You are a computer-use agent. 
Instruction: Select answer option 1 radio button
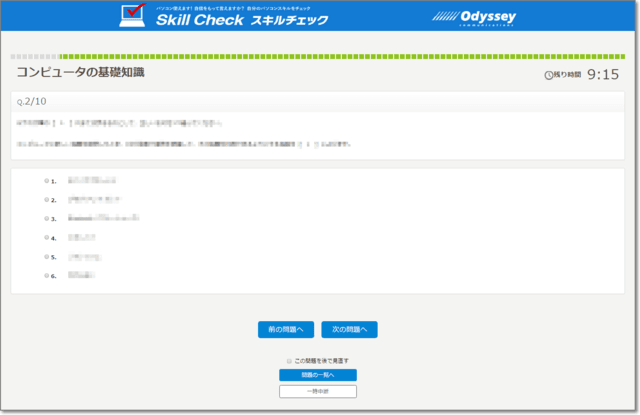click(x=46, y=181)
